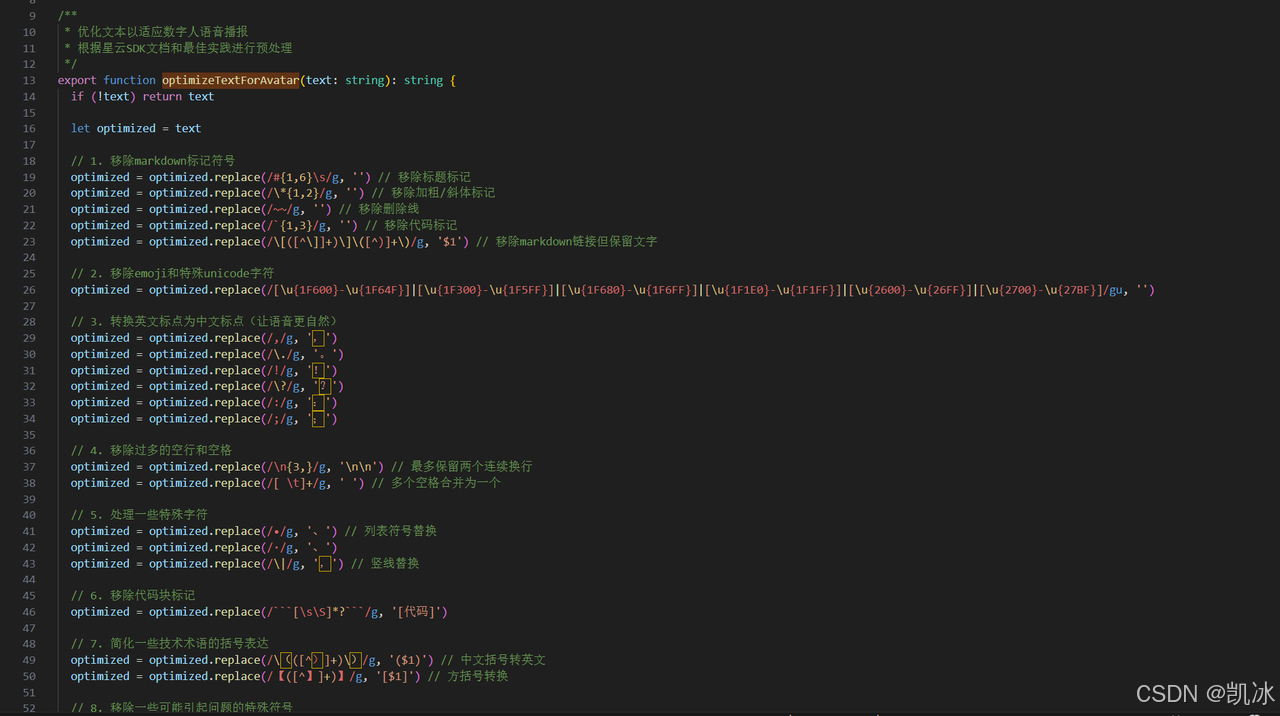Viewport: 1280px width, 716px height.
Task: Click the comment '// 列表符号替换'
Action: [391, 531]
